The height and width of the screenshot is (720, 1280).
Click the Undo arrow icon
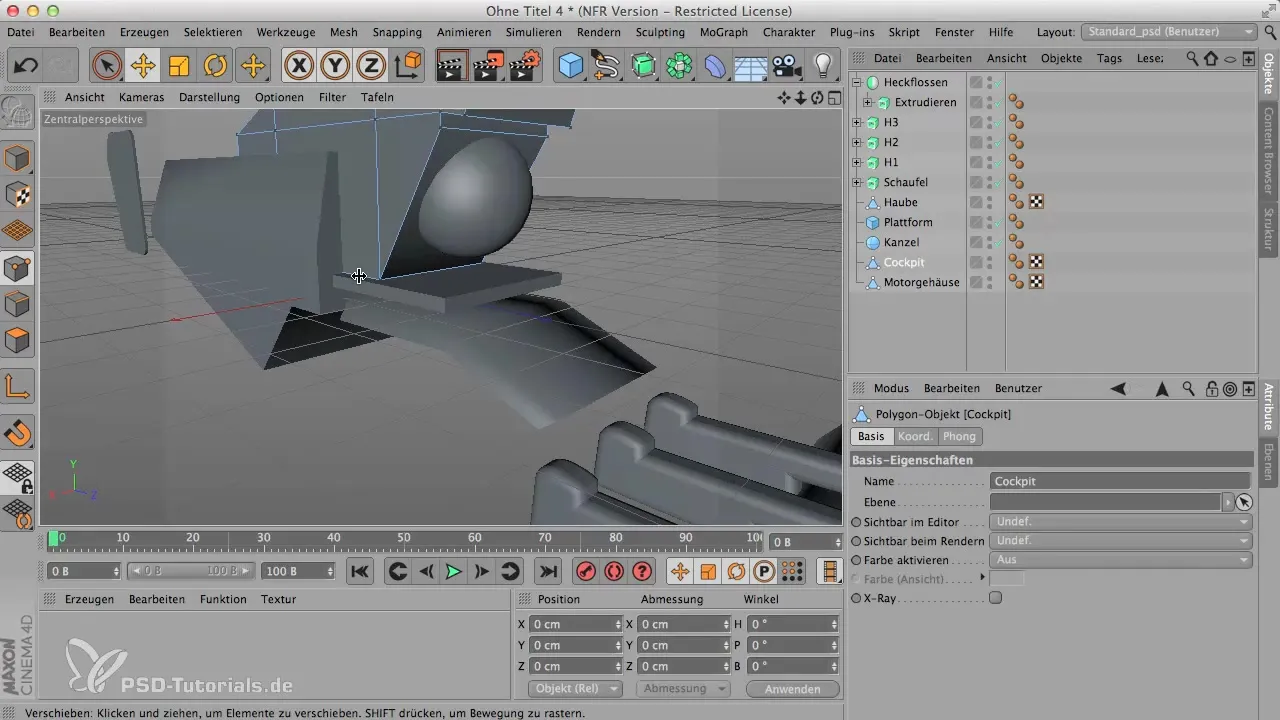26,67
